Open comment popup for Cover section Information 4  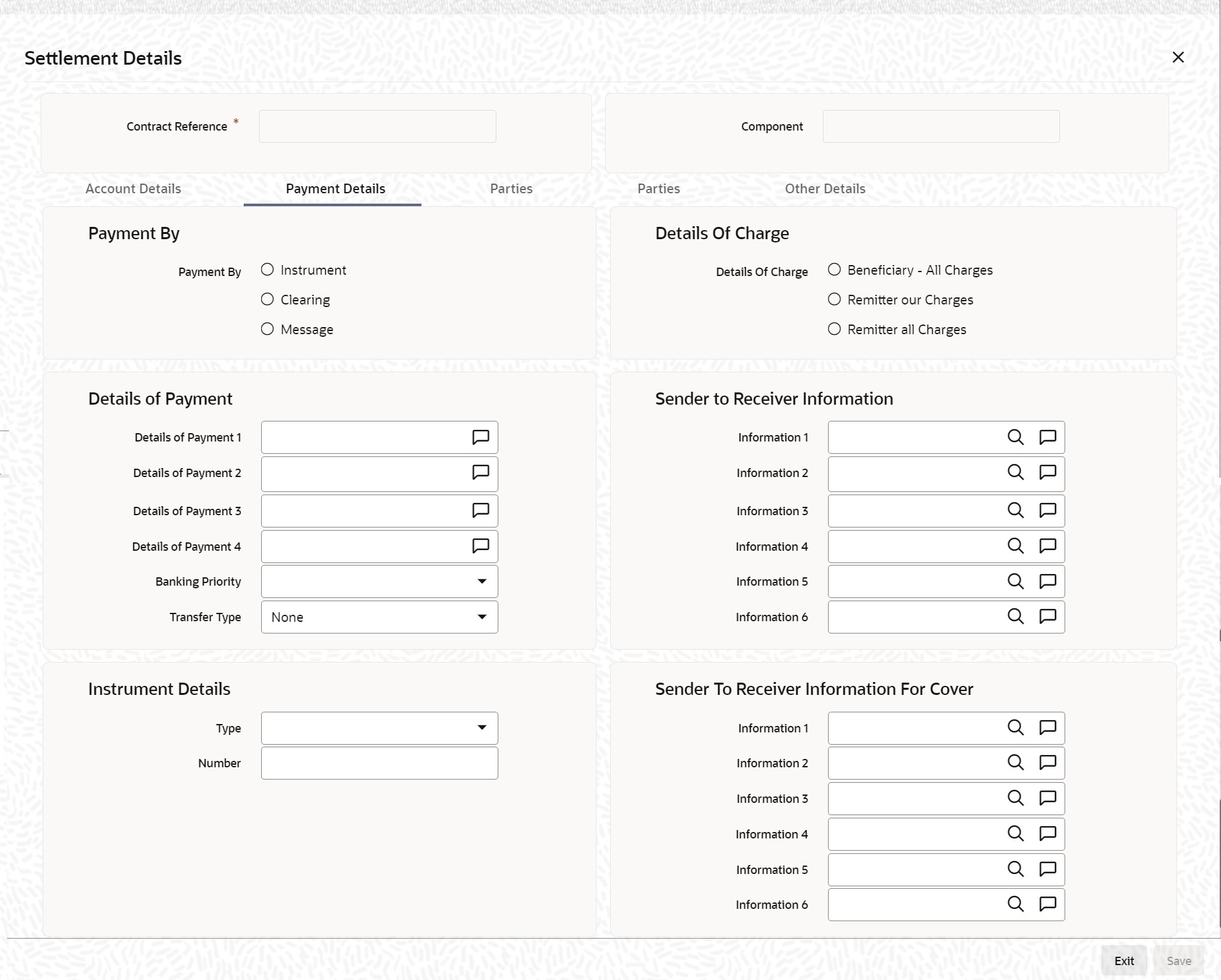point(1048,834)
